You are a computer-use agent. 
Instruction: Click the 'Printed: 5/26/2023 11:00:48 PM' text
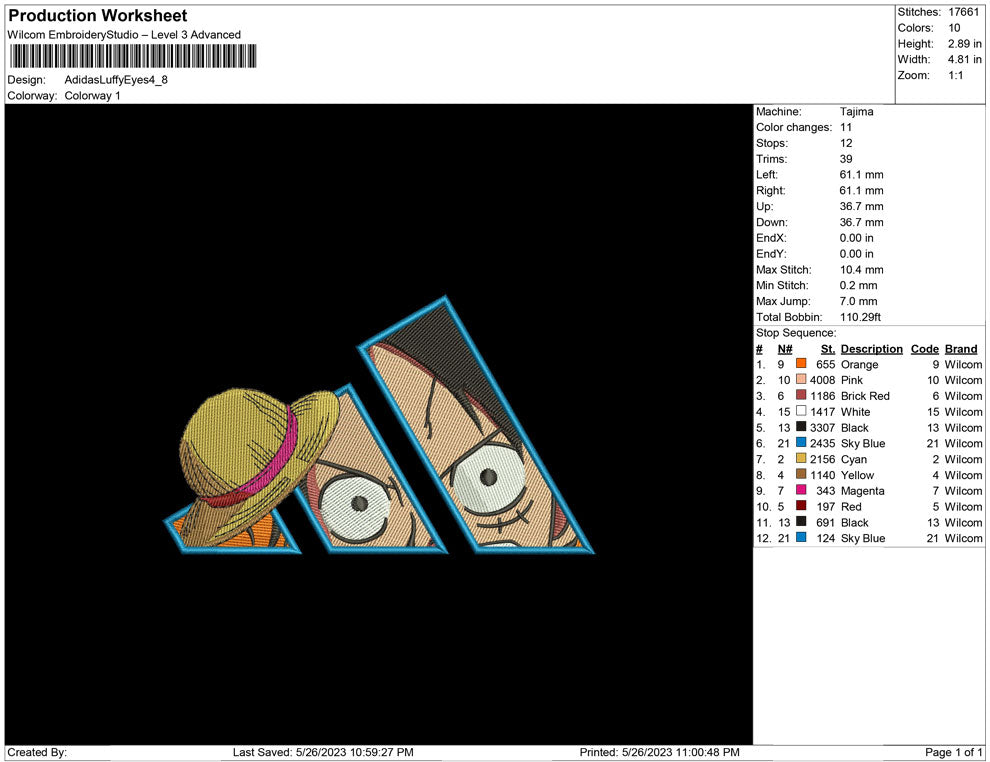pos(660,752)
